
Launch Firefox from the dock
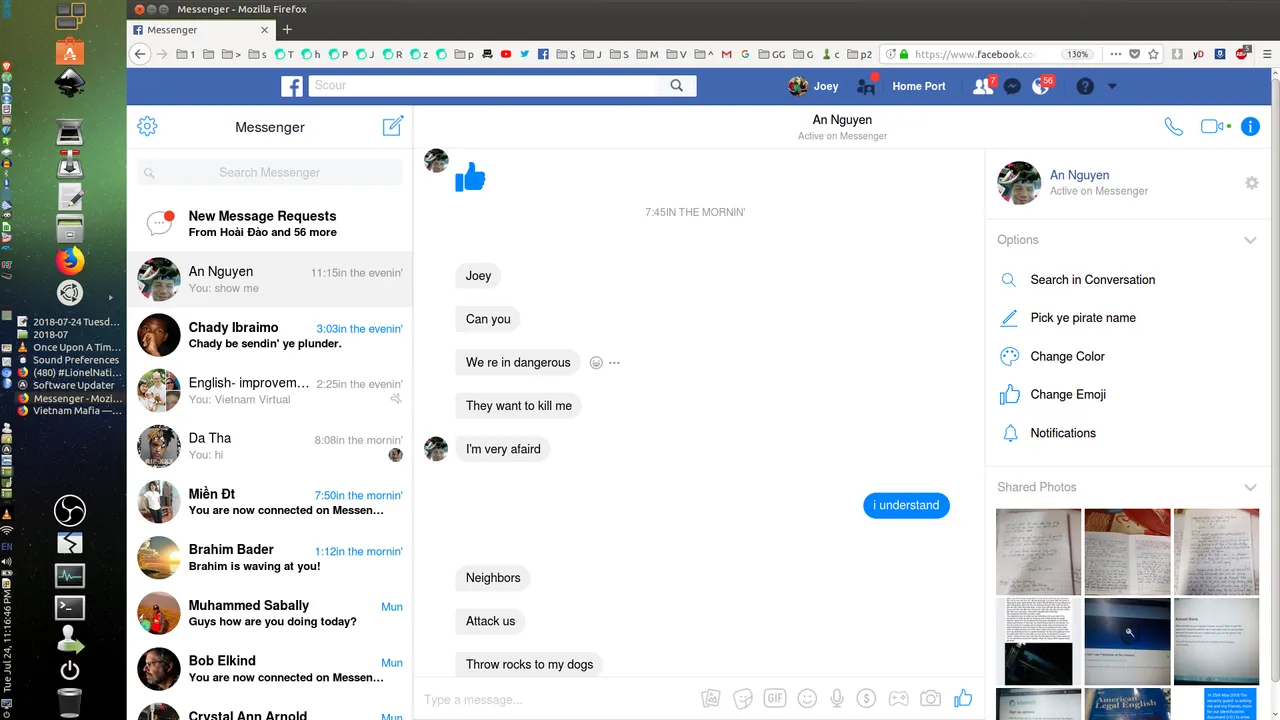70,262
